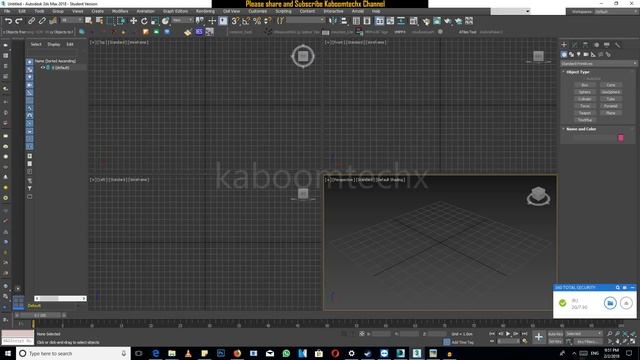This screenshot has width=640, height=360.
Task: Toggle Window/Crossing selection mode
Action: [x=121, y=21]
